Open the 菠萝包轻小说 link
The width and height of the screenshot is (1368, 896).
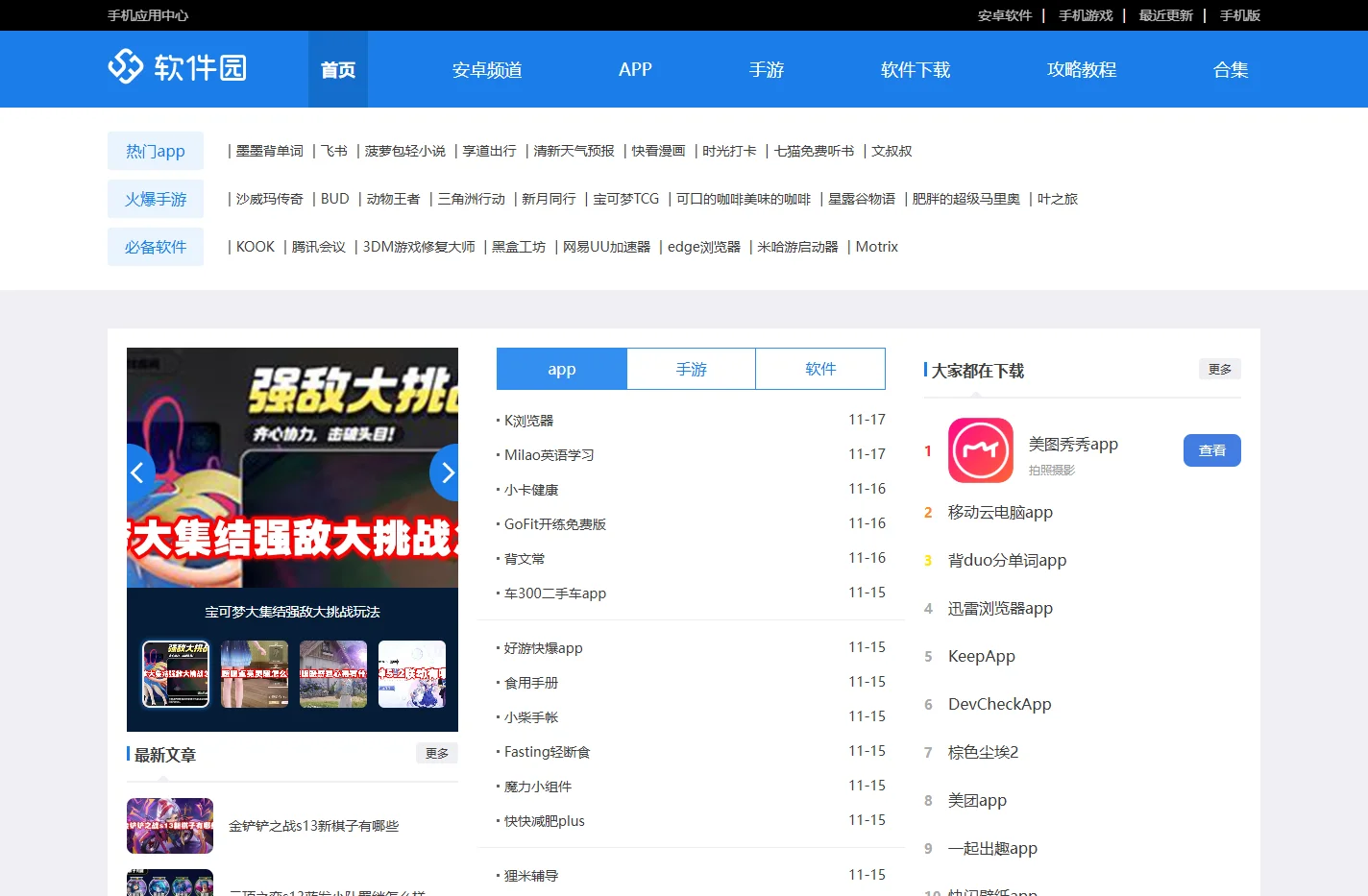[x=405, y=151]
